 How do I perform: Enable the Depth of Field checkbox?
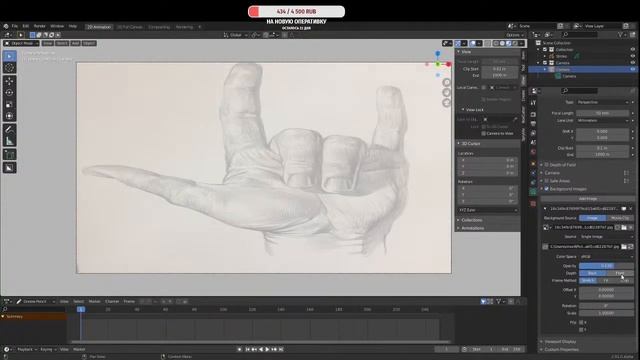(547, 165)
